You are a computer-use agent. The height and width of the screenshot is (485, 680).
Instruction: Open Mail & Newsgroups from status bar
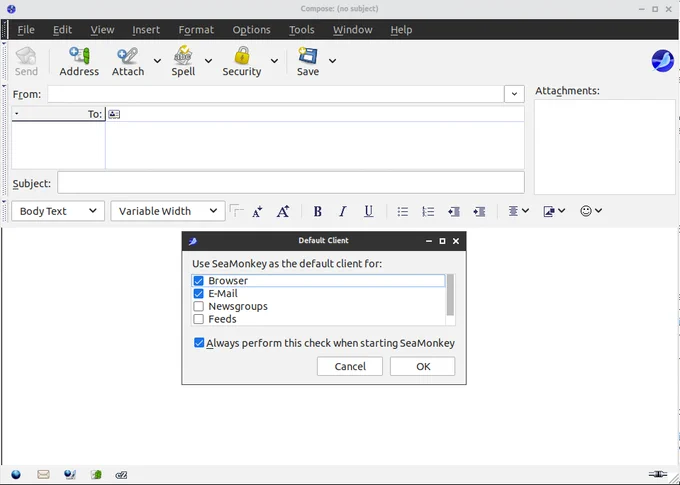[x=43, y=474]
